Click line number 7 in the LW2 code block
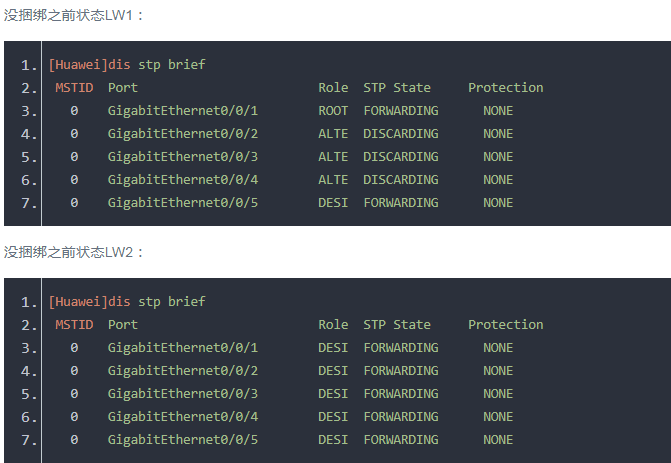671x463 pixels. [27, 440]
